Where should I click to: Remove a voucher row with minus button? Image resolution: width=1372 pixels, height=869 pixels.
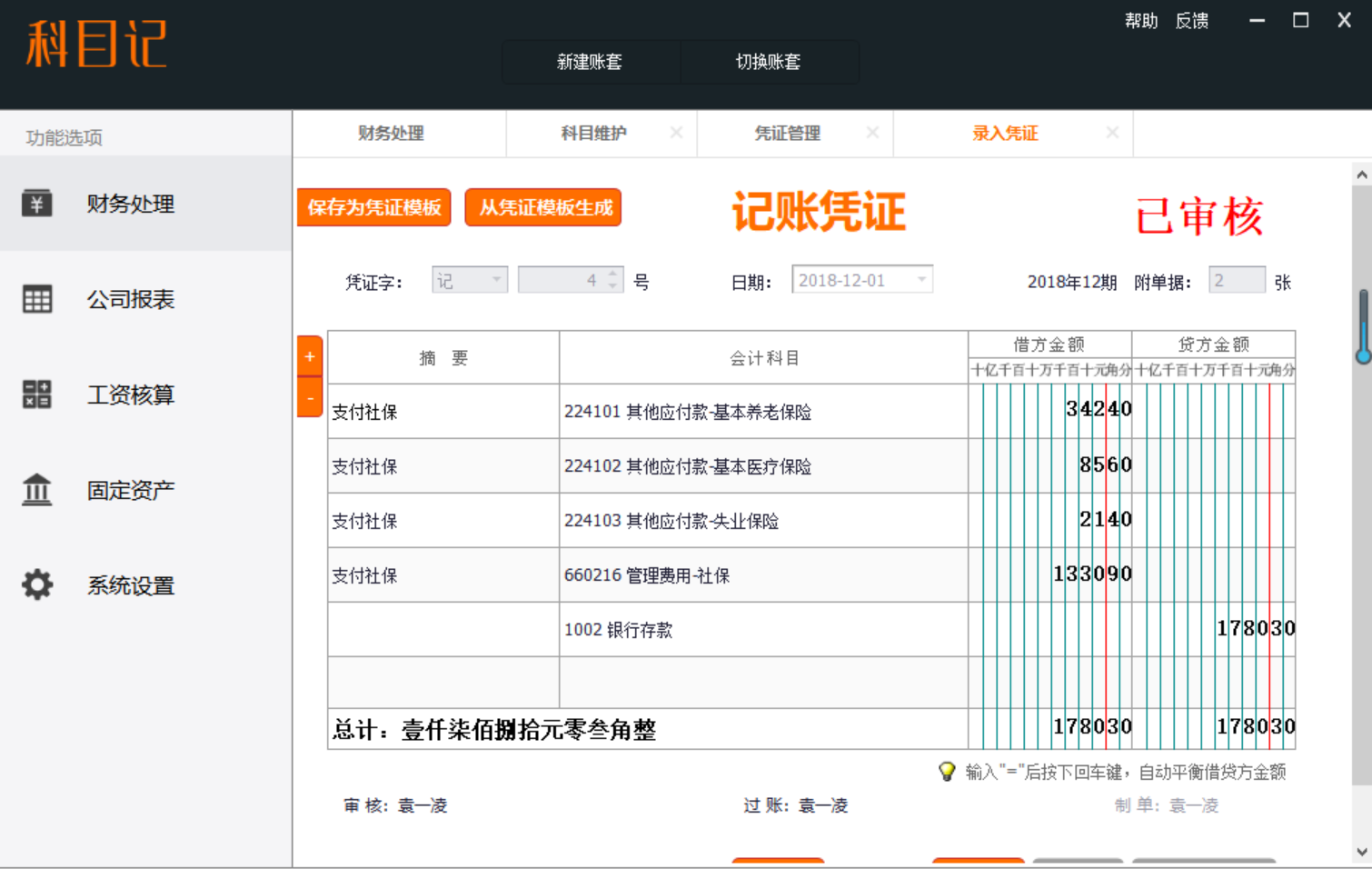(x=310, y=398)
